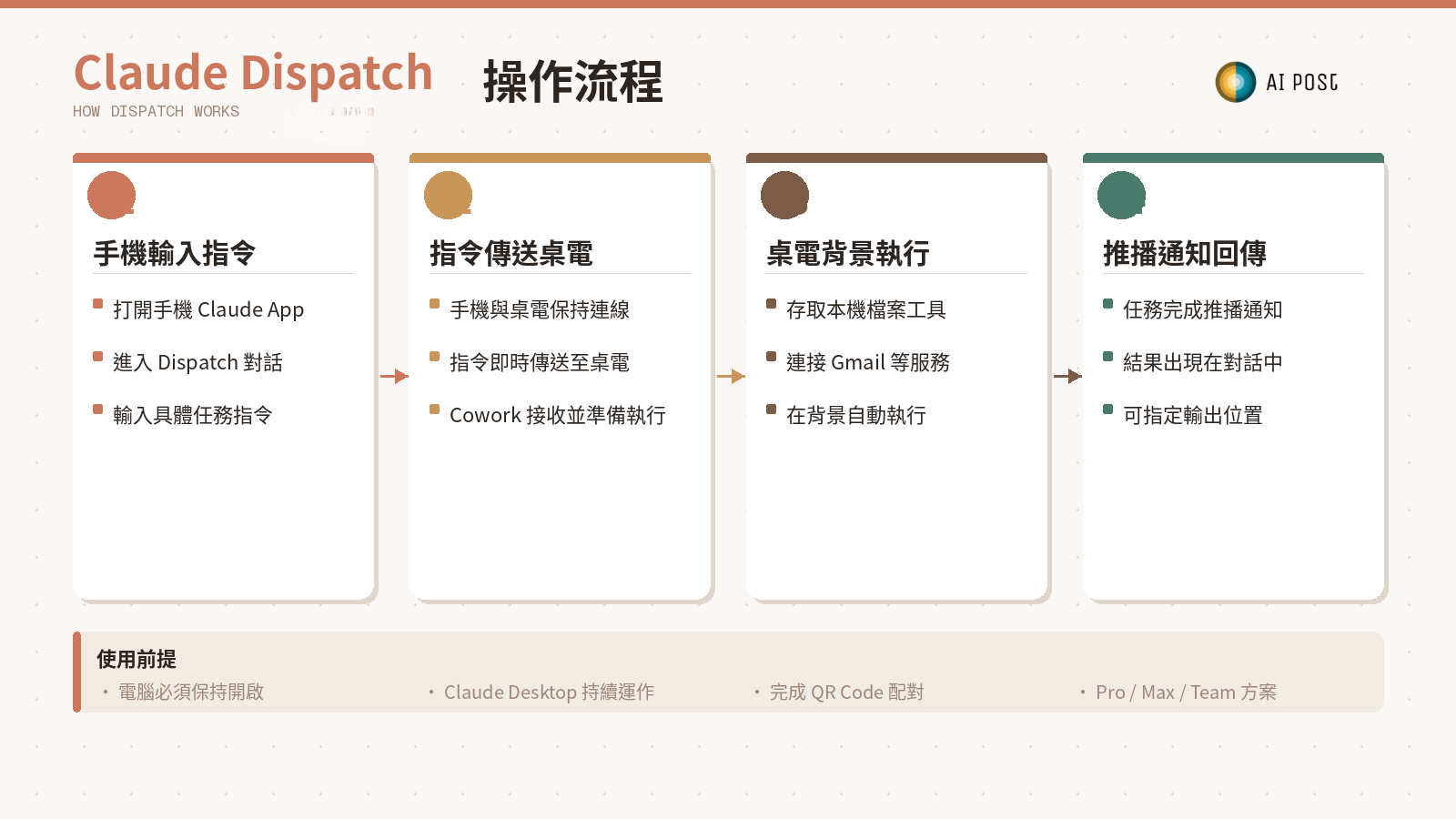Click the AI POST circular logo icon
The image size is (1456, 819).
click(1235, 82)
